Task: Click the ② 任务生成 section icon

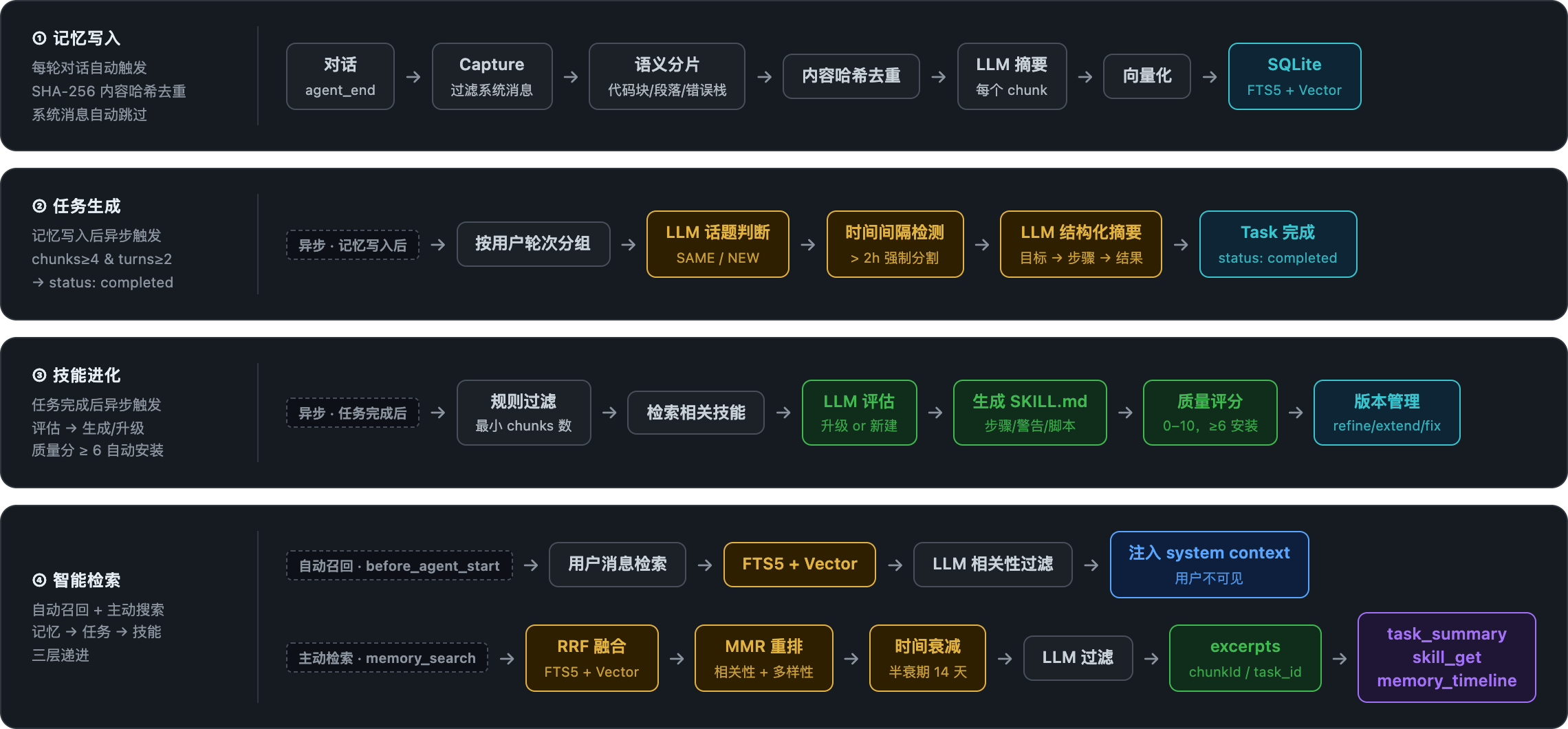Action: click(38, 205)
